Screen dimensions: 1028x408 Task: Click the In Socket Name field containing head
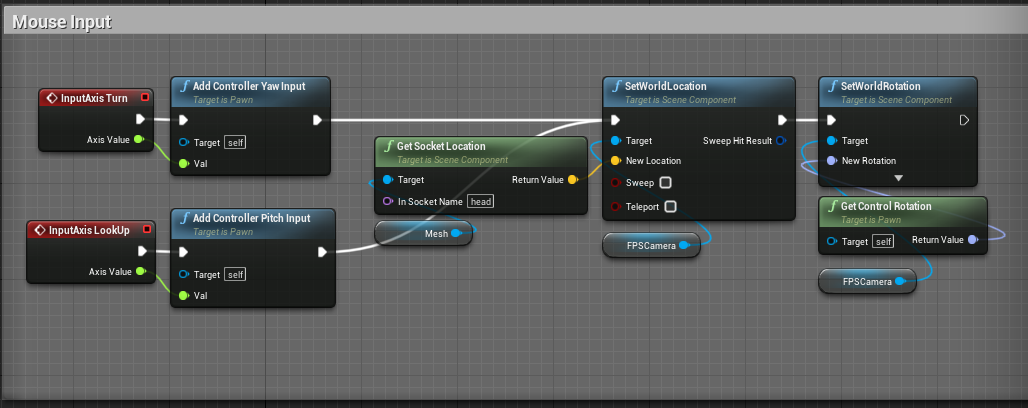[x=481, y=201]
